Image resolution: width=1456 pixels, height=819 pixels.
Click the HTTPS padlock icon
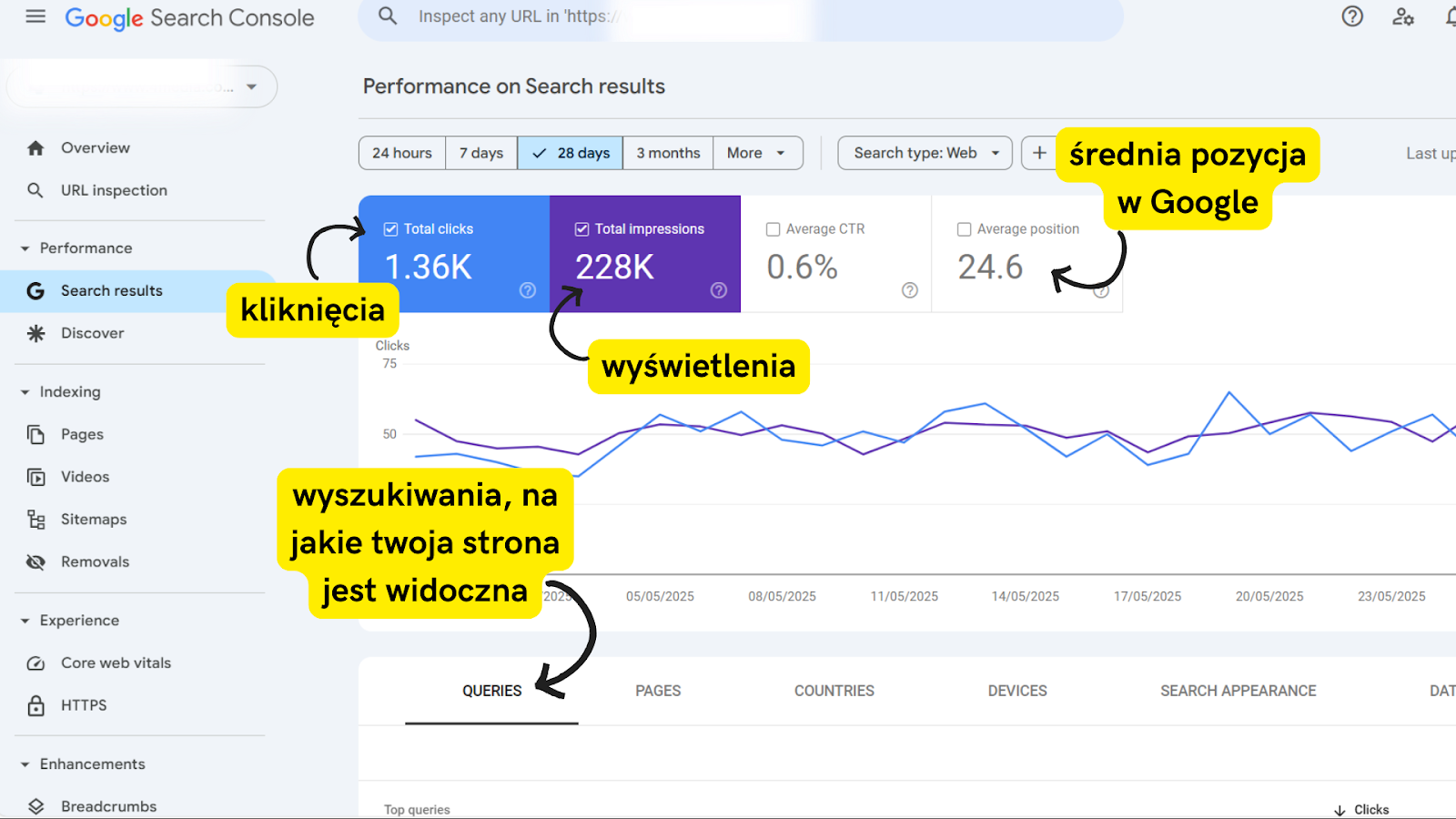coord(35,705)
